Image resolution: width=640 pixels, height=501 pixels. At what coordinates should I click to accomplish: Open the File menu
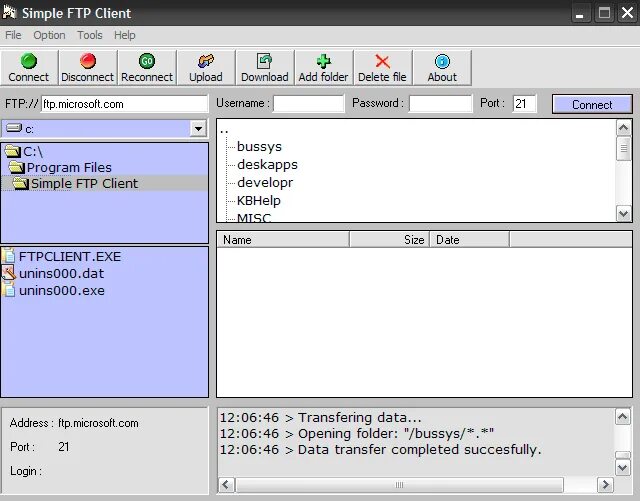click(13, 35)
